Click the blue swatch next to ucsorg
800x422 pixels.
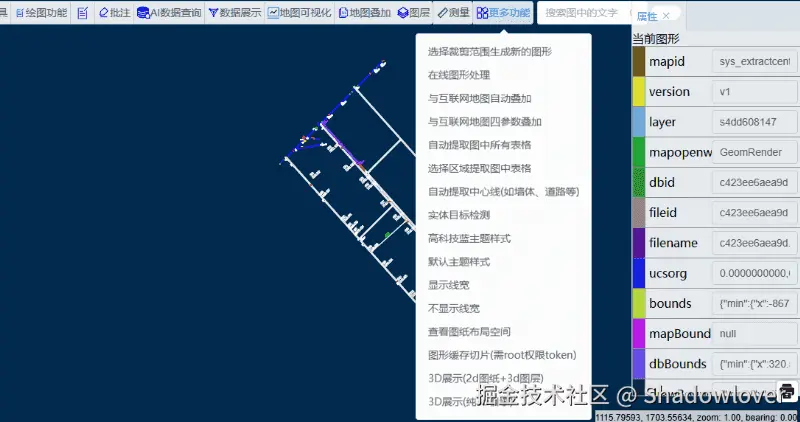click(639, 273)
